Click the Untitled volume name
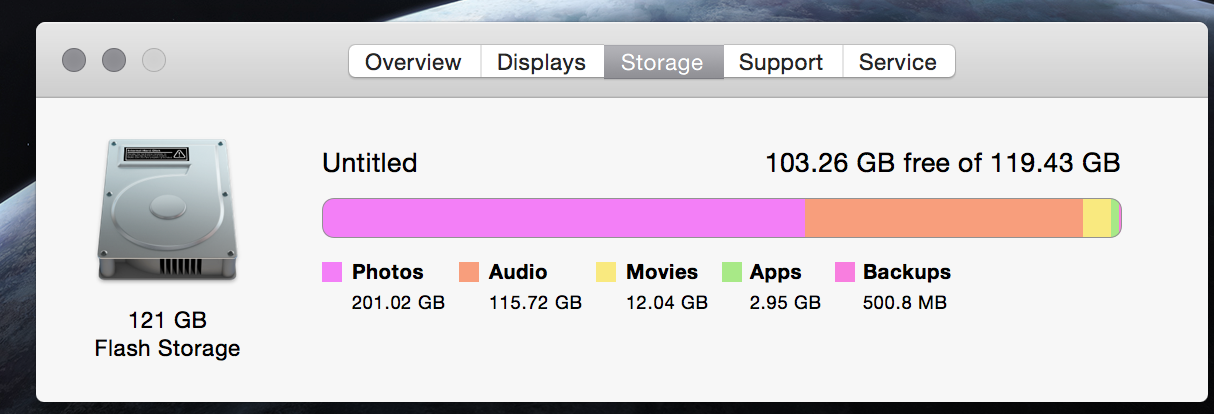Screen dimensions: 1214x414 [370, 163]
